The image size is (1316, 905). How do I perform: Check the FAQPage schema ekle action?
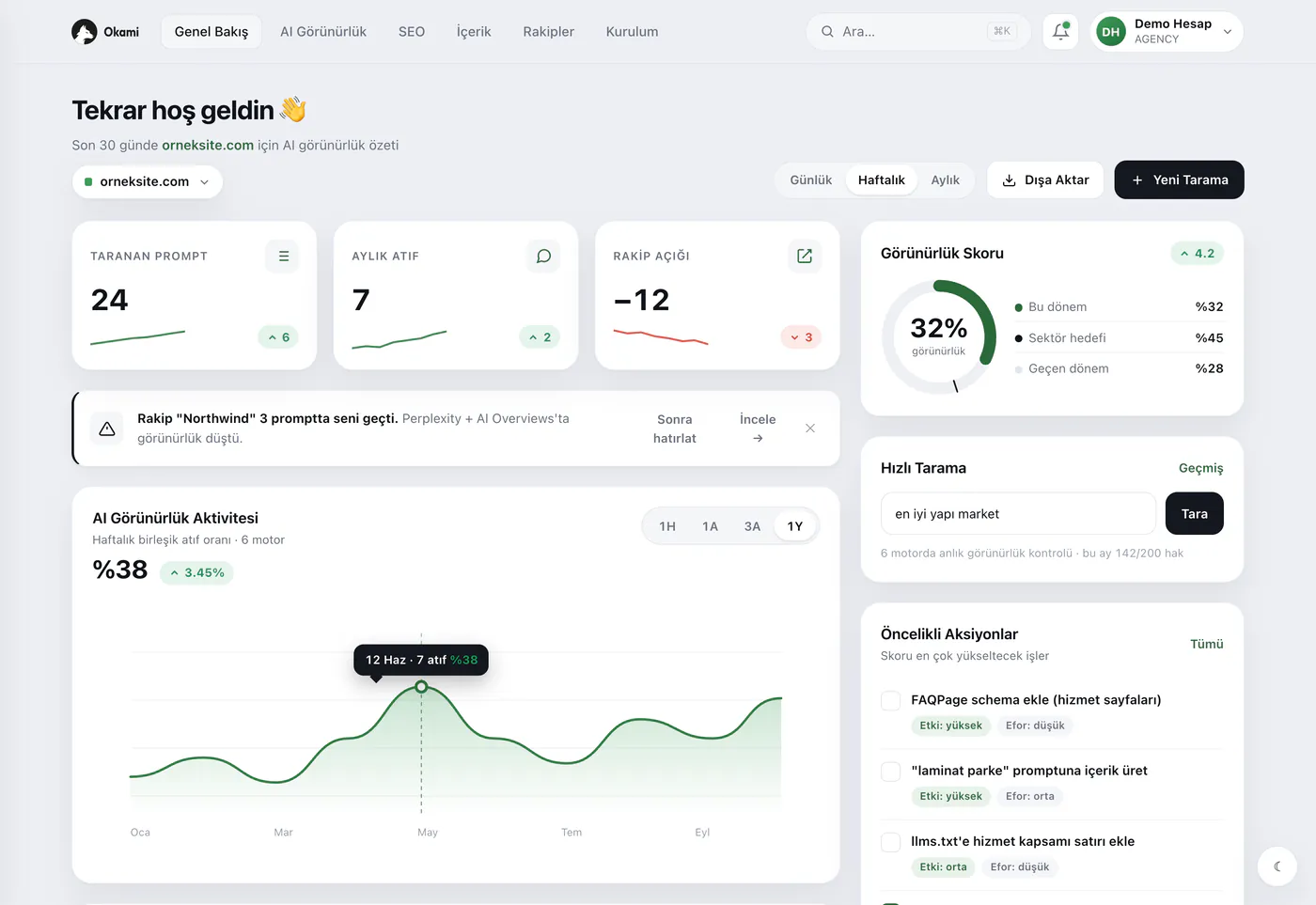pos(891,700)
